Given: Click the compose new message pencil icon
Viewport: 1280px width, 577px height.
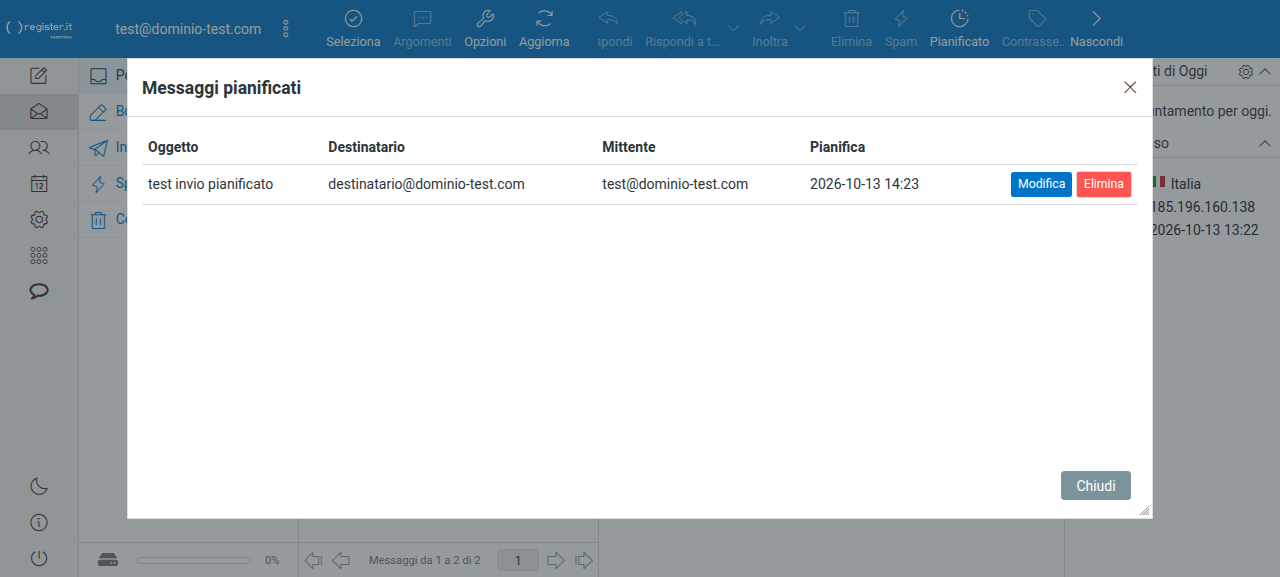Looking at the screenshot, I should (39, 76).
